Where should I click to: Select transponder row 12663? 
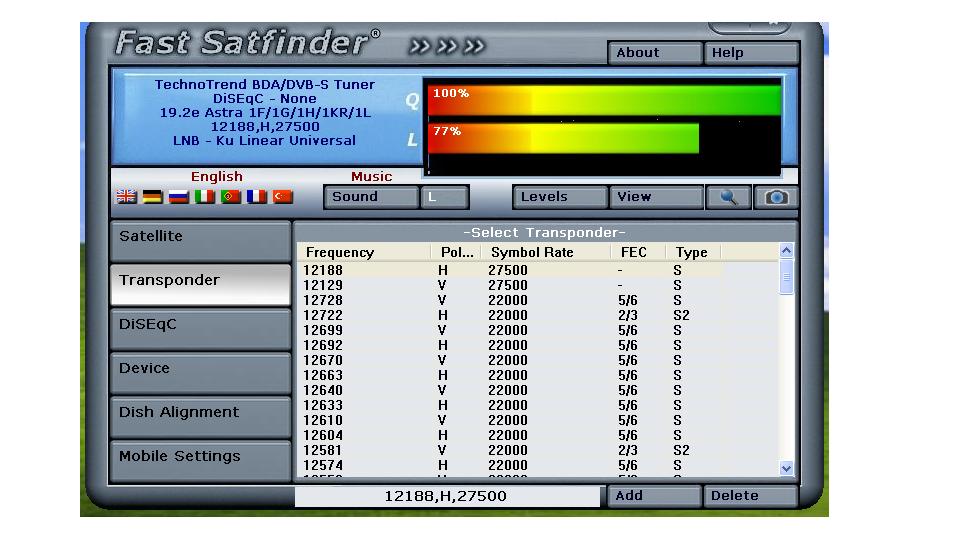539,375
